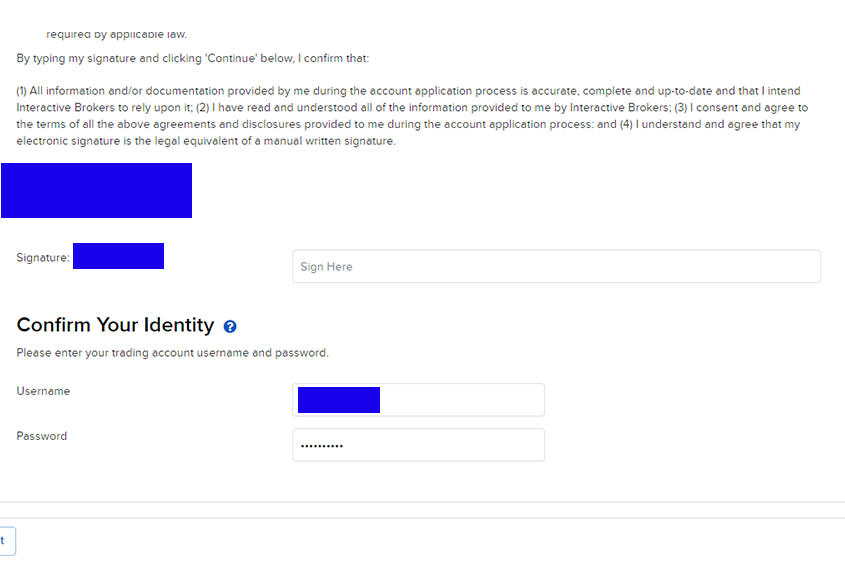The width and height of the screenshot is (845, 588).
Task: Click the 'electronic signature is the legal equivalent' line
Action: [206, 141]
